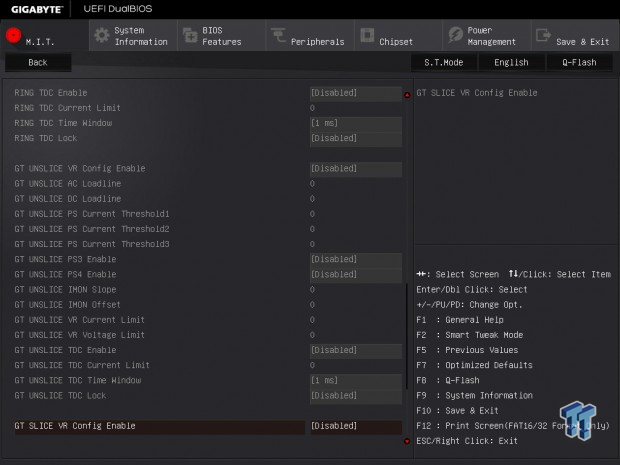This screenshot has height=465, width=620.
Task: Open RING TDC Time Window dropdown
Action: (356, 123)
